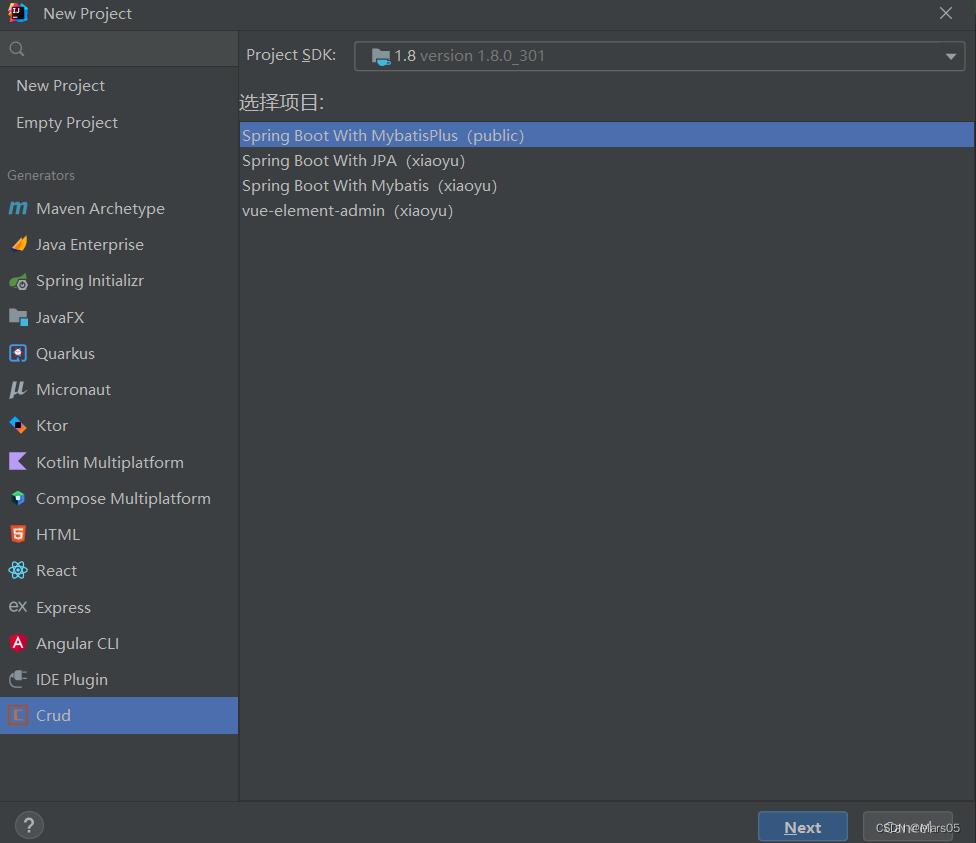Proceed with the Next button

802,827
